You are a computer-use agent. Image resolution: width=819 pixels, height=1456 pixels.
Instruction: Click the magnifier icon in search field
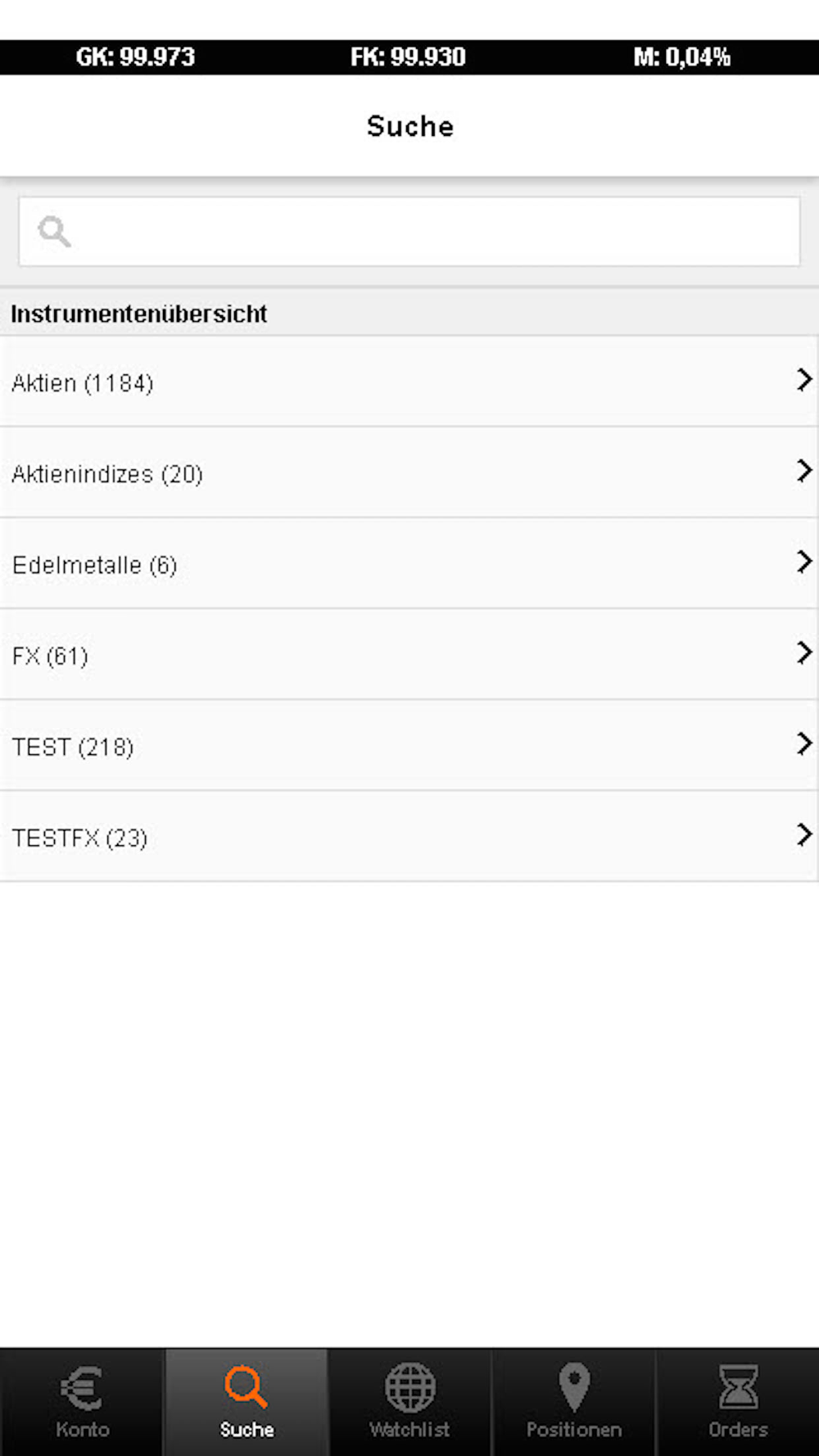pyautogui.click(x=54, y=232)
